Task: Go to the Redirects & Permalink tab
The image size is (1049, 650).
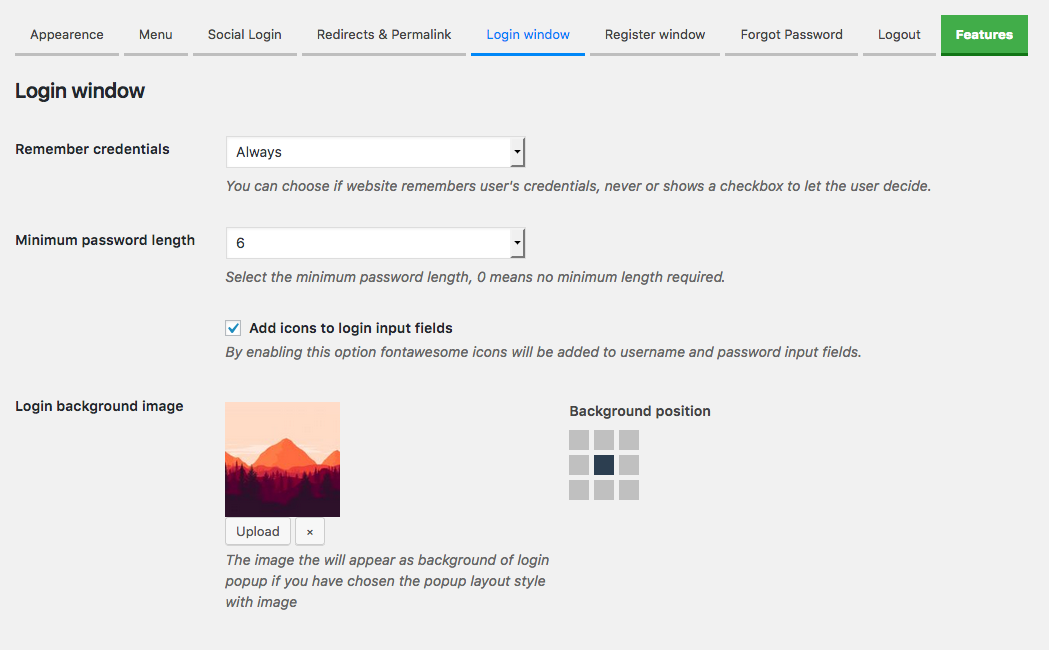Action: tap(384, 35)
